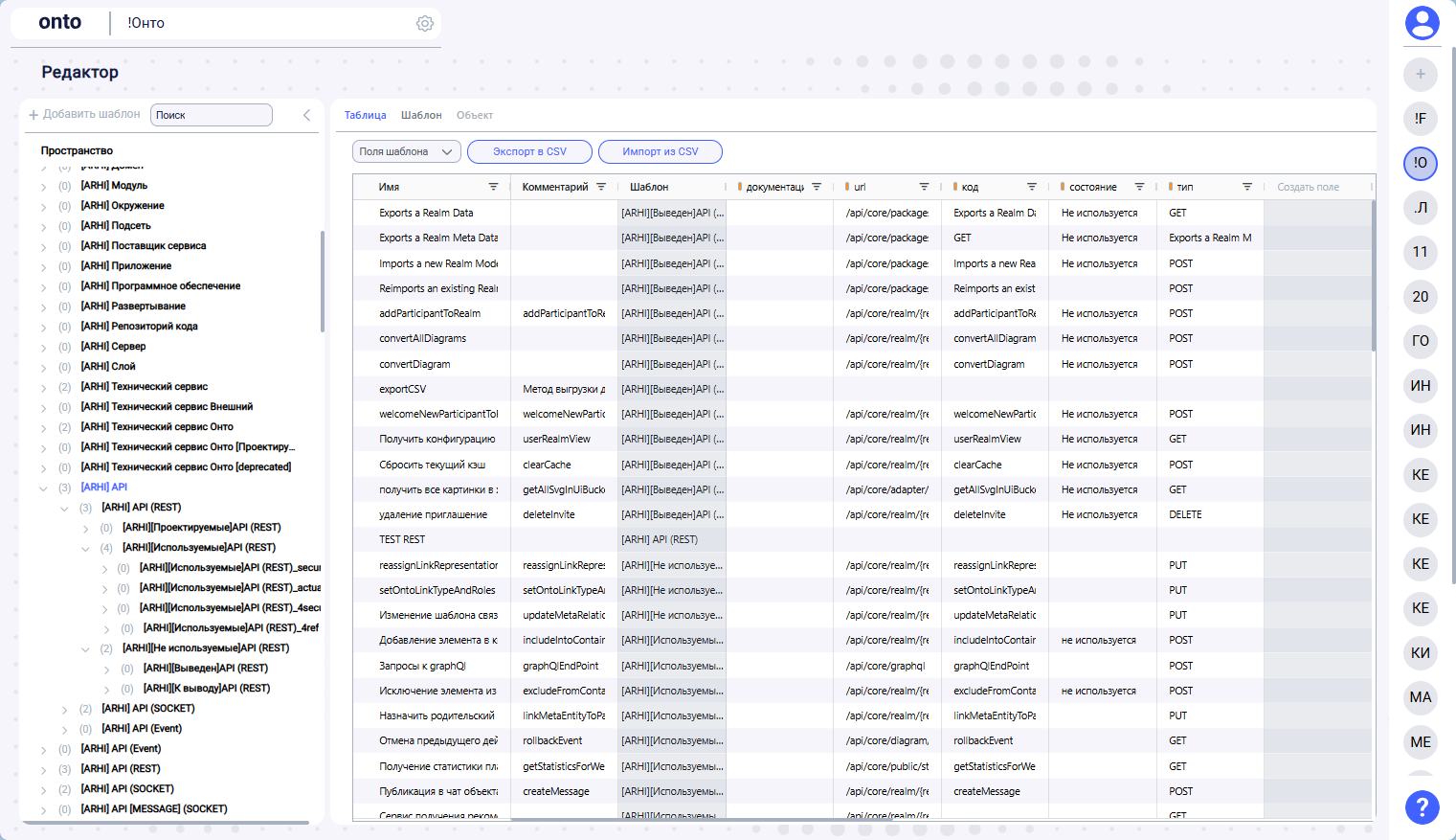Open the settings gear next to !Онто

point(425,23)
